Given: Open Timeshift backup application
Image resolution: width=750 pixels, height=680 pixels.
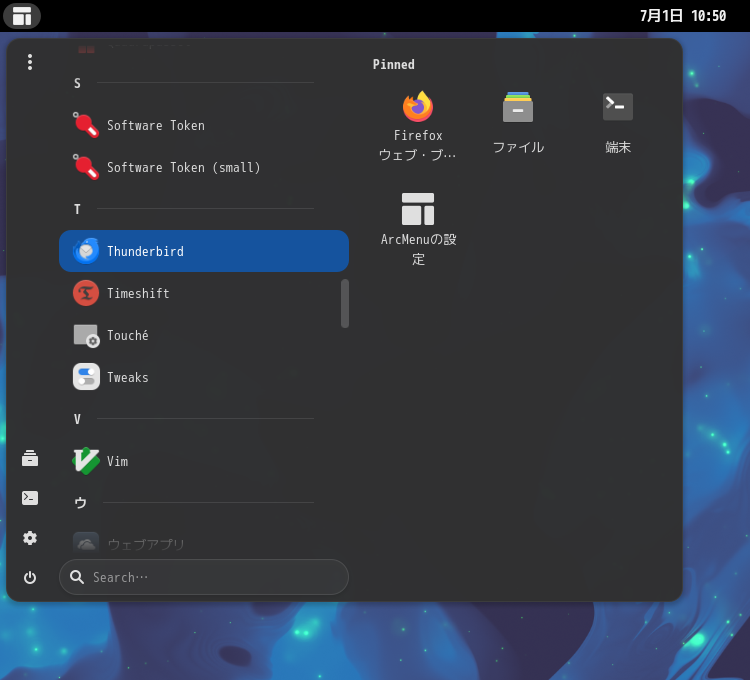Looking at the screenshot, I should tap(204, 293).
